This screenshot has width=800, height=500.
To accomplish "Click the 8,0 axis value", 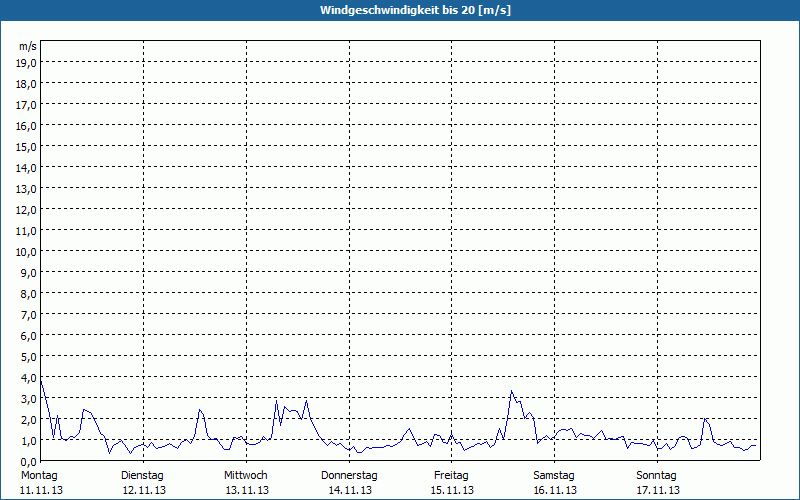I will 28,294.
